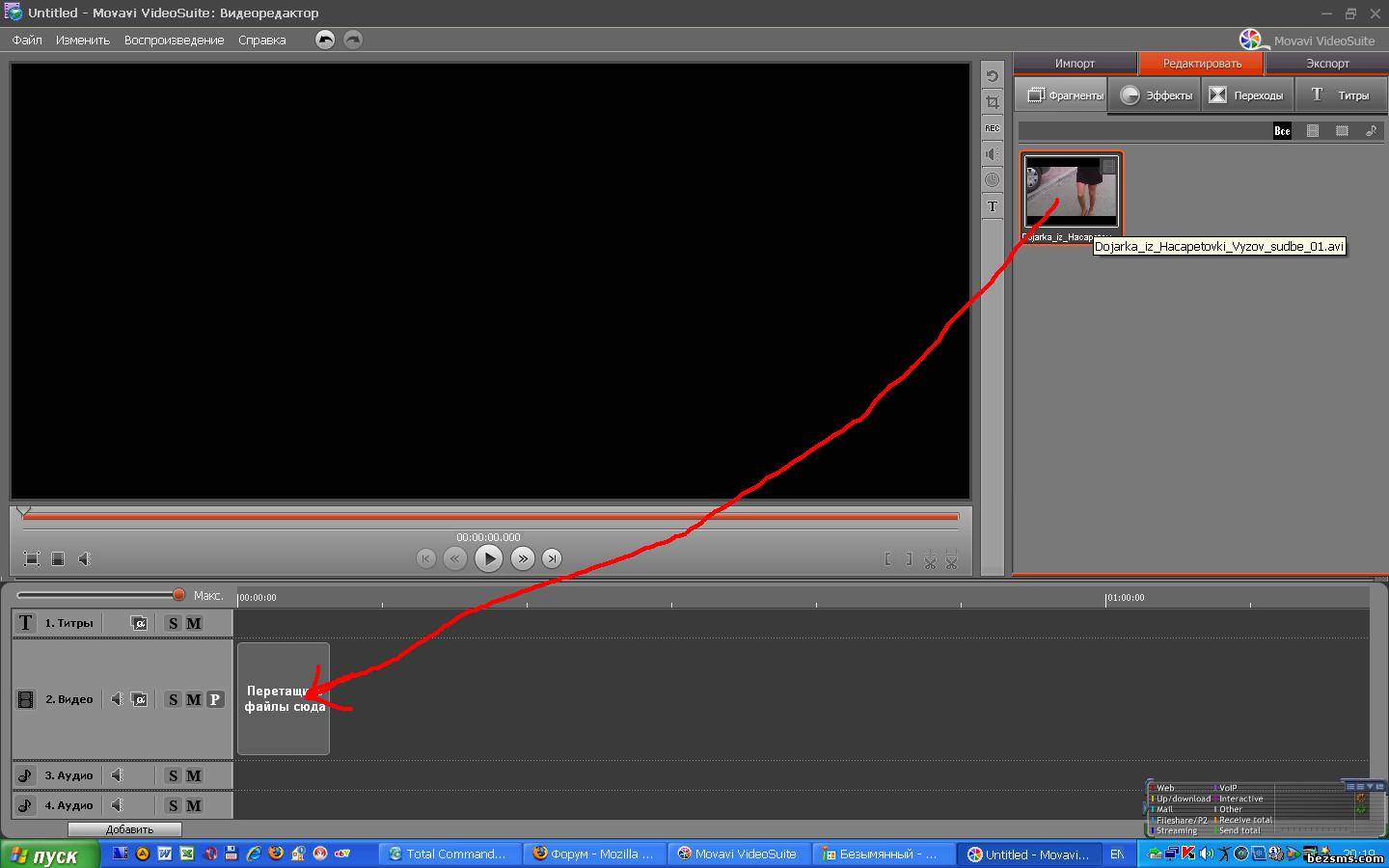Set the left bracket selection start marker

pos(887,559)
